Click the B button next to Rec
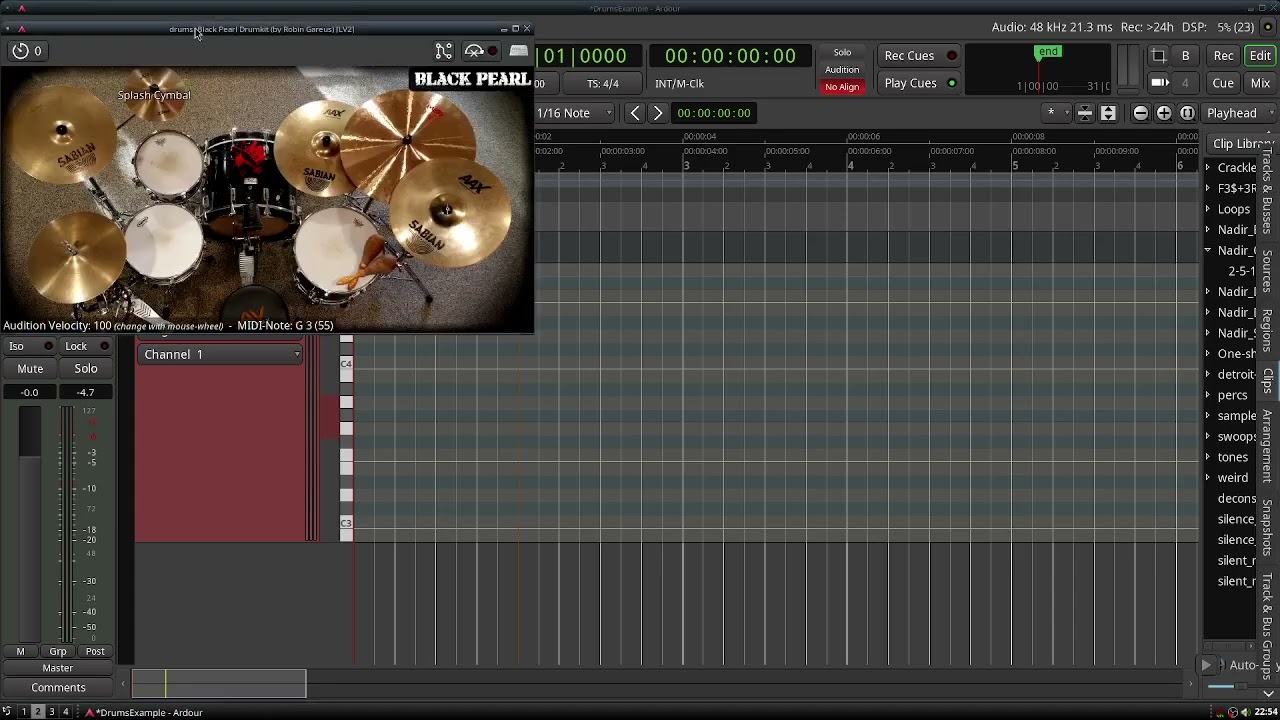This screenshot has width=1280, height=720. pyautogui.click(x=1185, y=56)
